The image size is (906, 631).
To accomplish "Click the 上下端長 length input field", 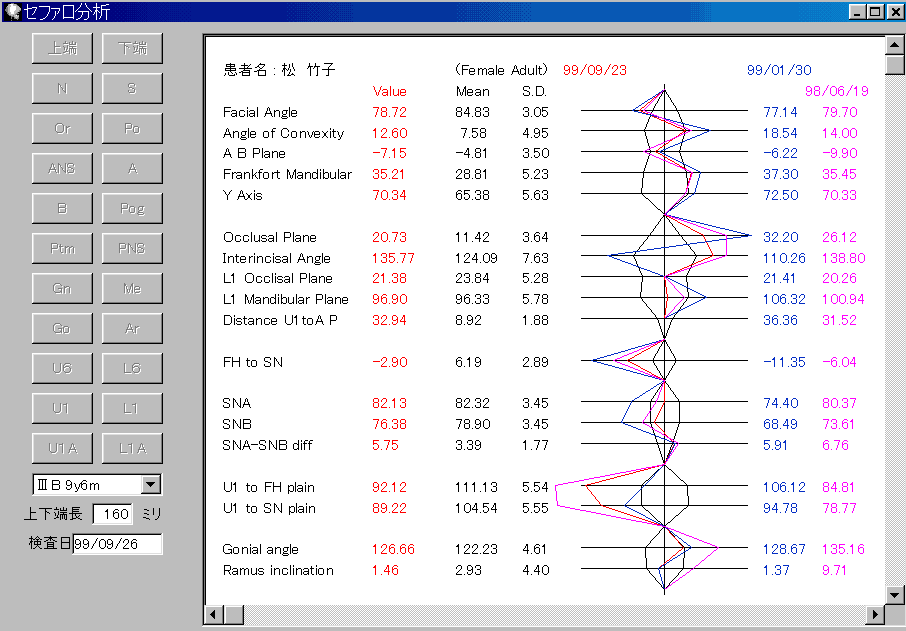I will tap(112, 514).
